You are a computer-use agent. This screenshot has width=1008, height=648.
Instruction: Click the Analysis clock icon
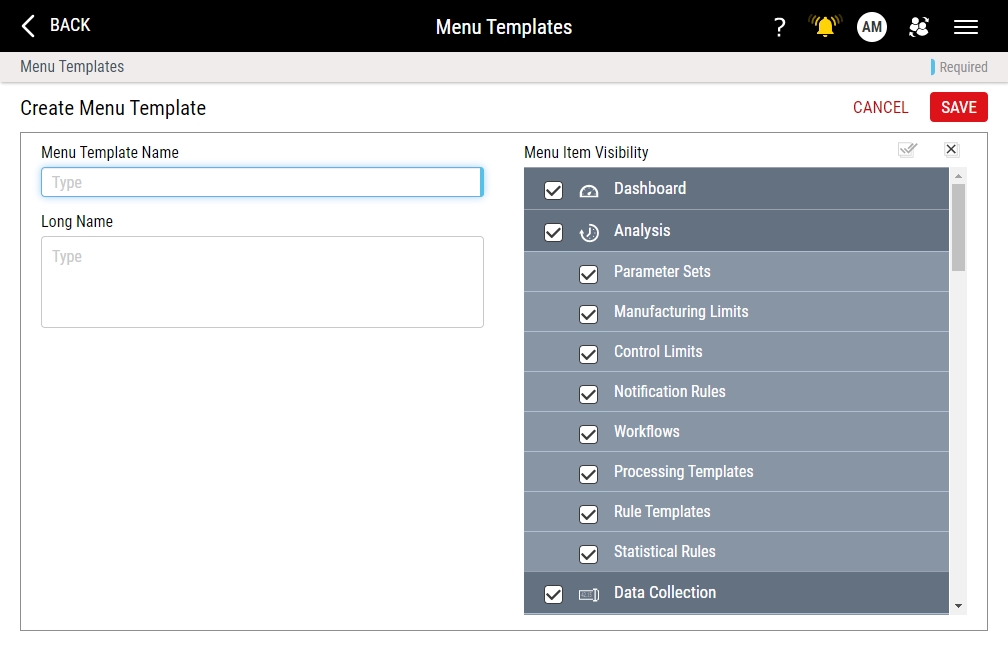tap(589, 232)
